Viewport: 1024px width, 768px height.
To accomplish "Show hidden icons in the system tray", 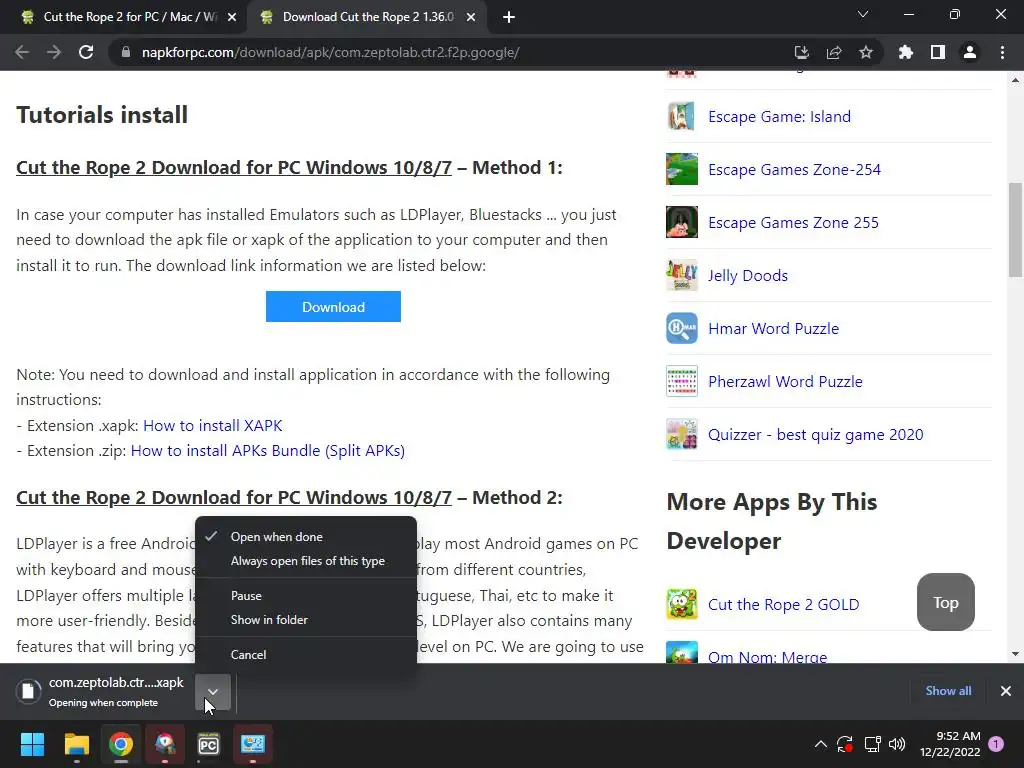I will pyautogui.click(x=821, y=744).
